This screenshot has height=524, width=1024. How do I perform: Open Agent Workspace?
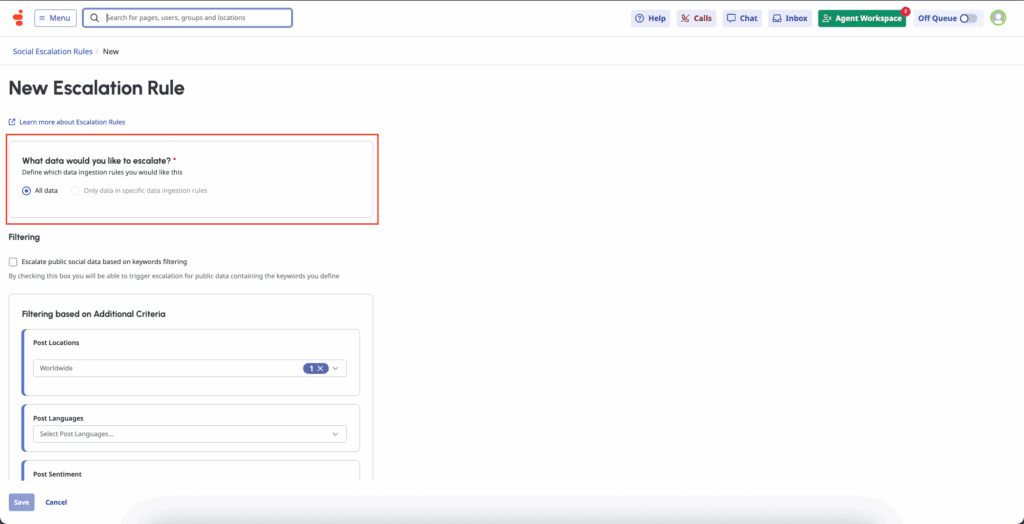861,18
